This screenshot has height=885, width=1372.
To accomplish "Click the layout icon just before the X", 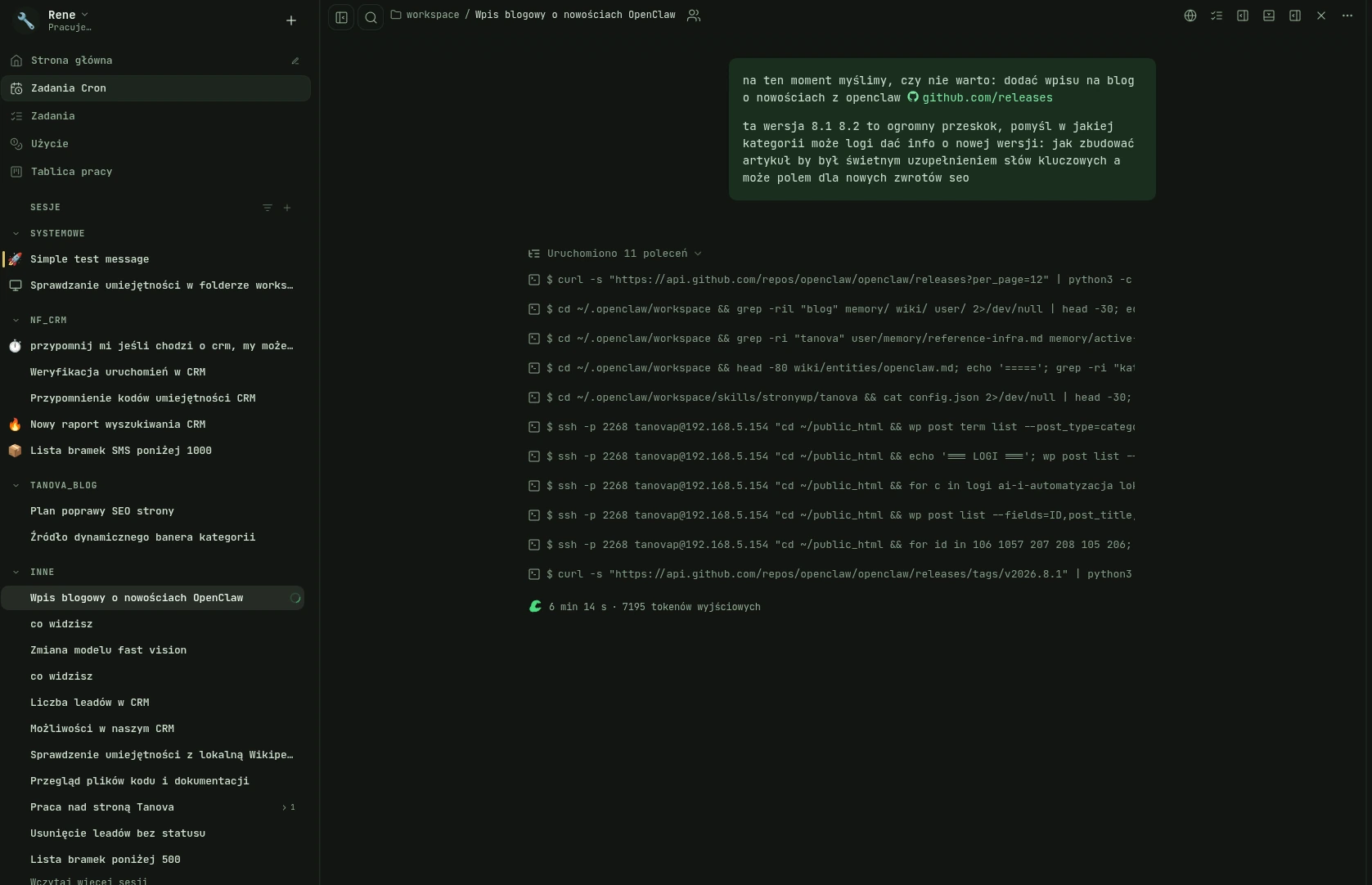I will coord(1295,16).
